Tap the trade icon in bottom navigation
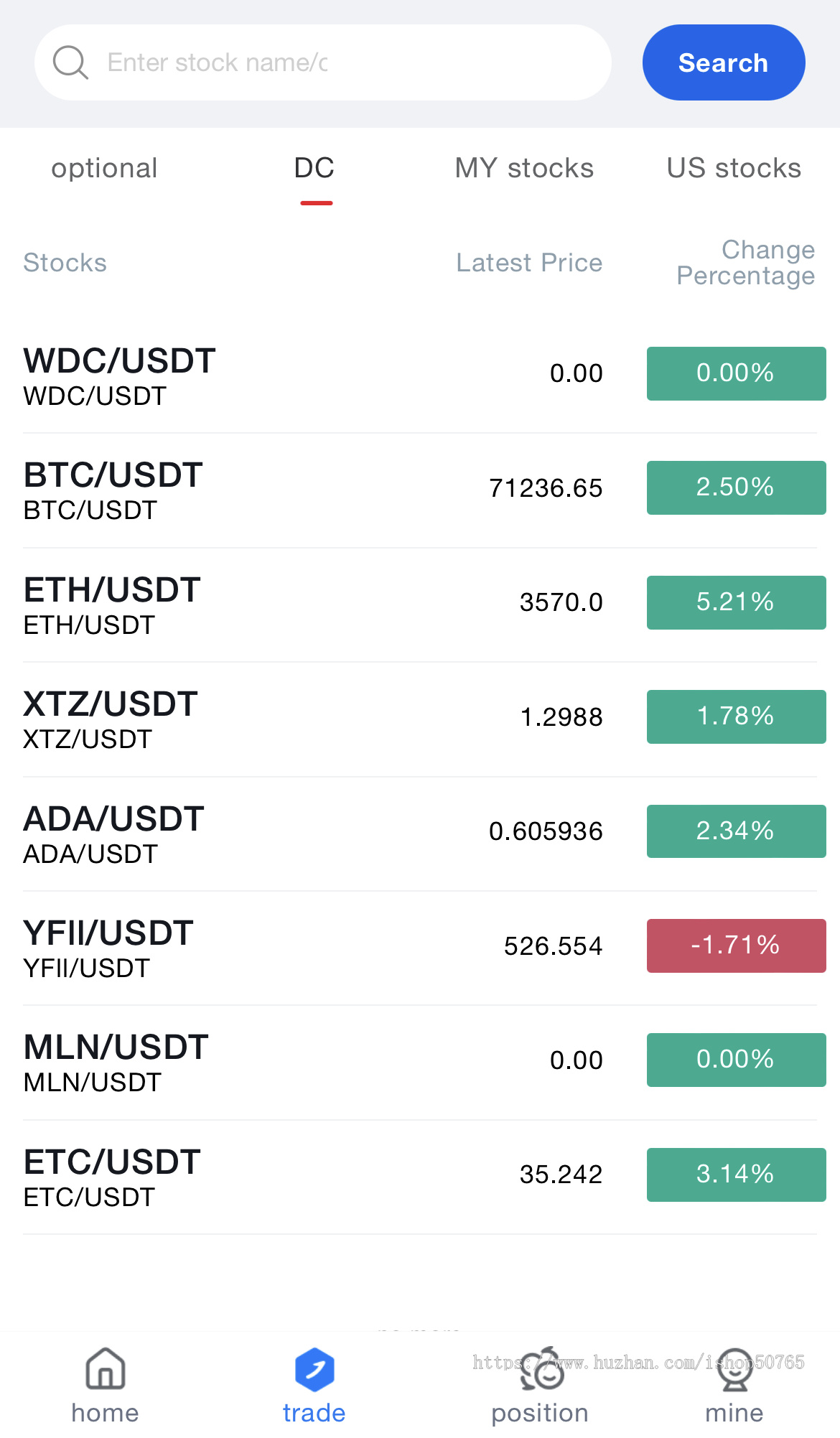 314,1369
